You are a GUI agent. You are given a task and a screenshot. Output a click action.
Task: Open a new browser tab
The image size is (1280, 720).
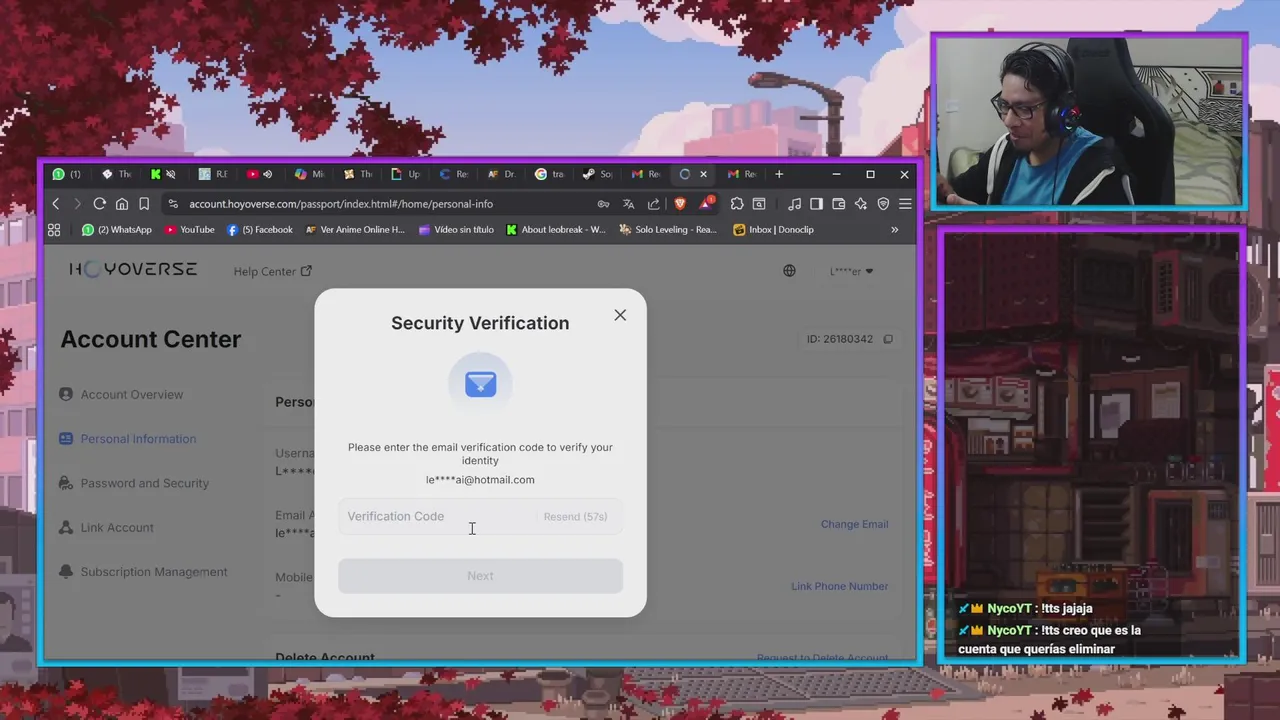779,174
